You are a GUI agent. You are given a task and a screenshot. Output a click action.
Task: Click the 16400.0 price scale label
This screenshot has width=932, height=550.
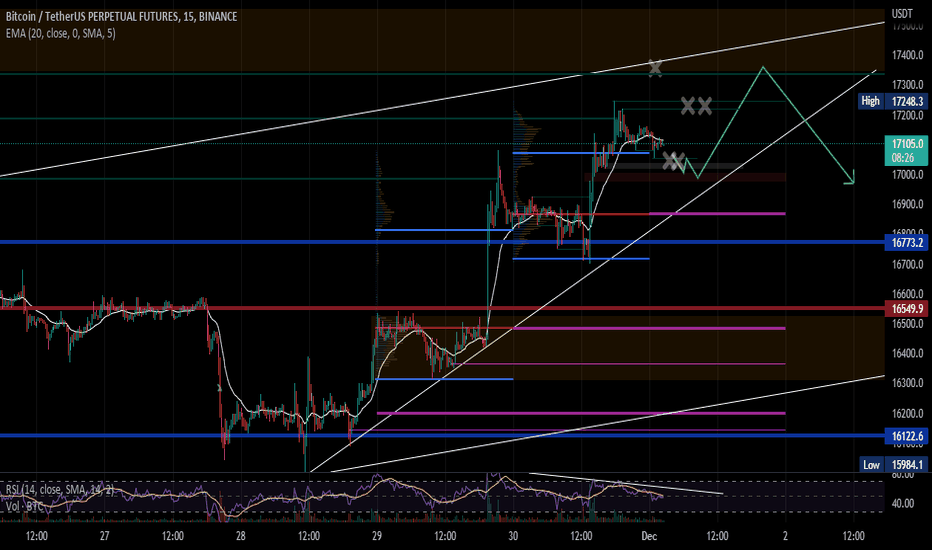tap(907, 353)
